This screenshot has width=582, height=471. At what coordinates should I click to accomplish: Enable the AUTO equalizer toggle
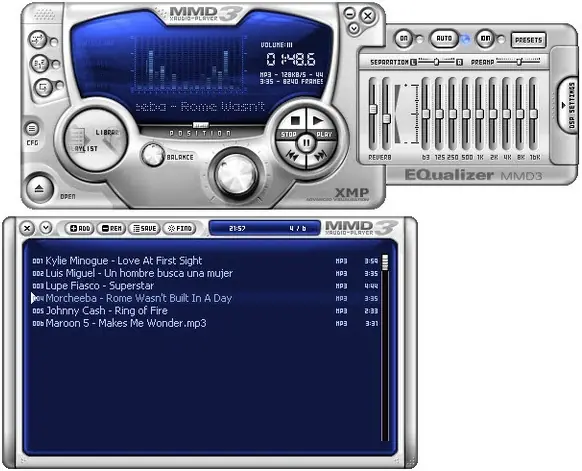[444, 38]
